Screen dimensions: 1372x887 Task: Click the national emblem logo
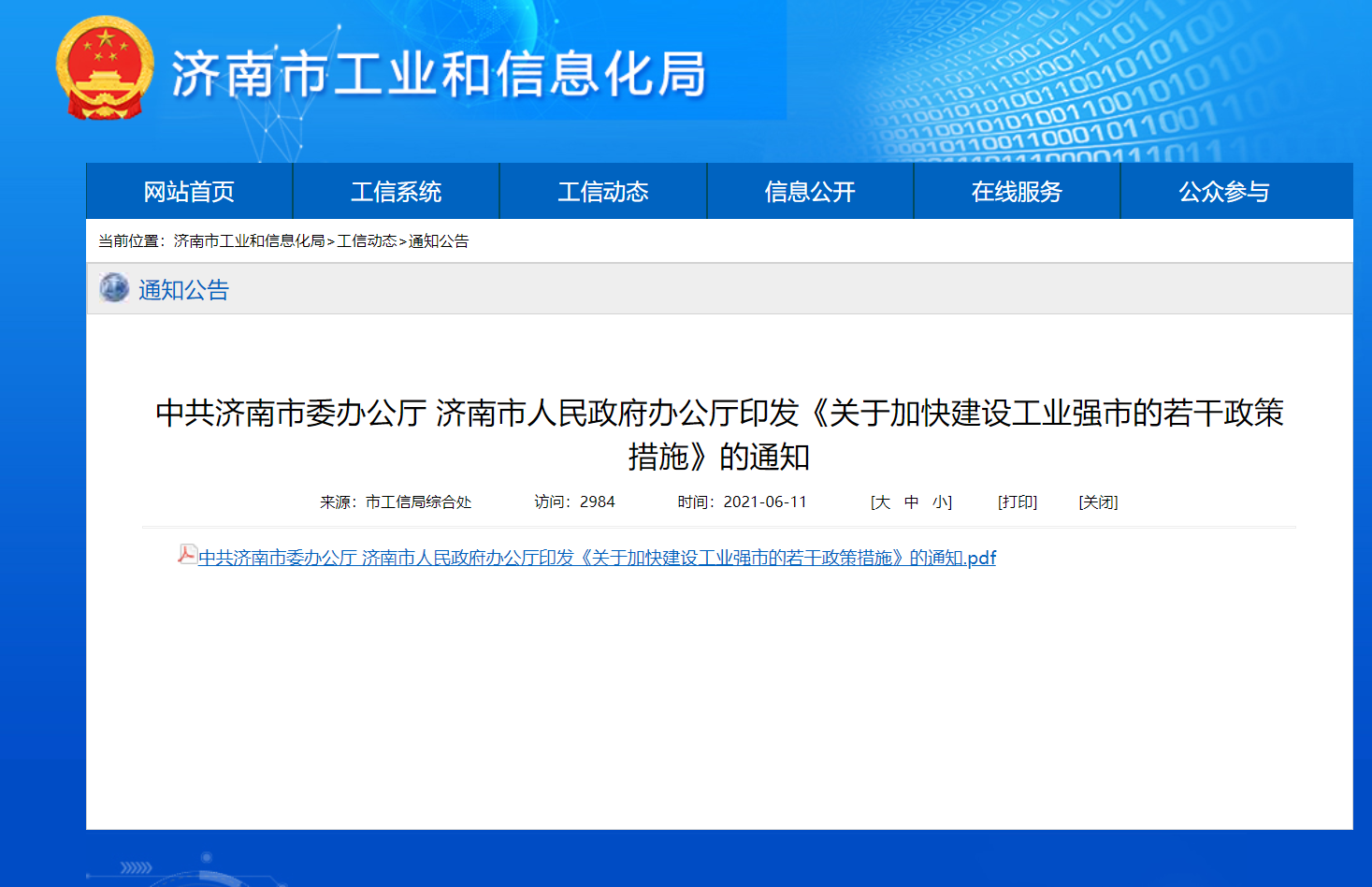[105, 68]
